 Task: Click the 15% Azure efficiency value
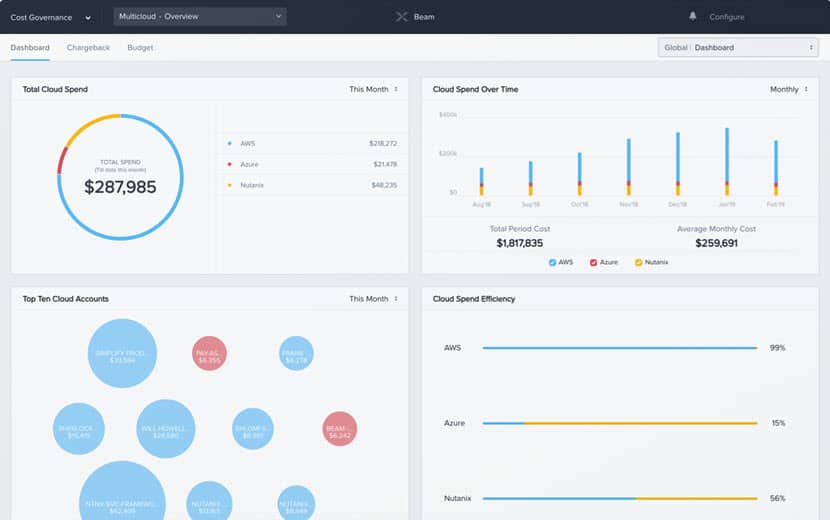coord(778,423)
